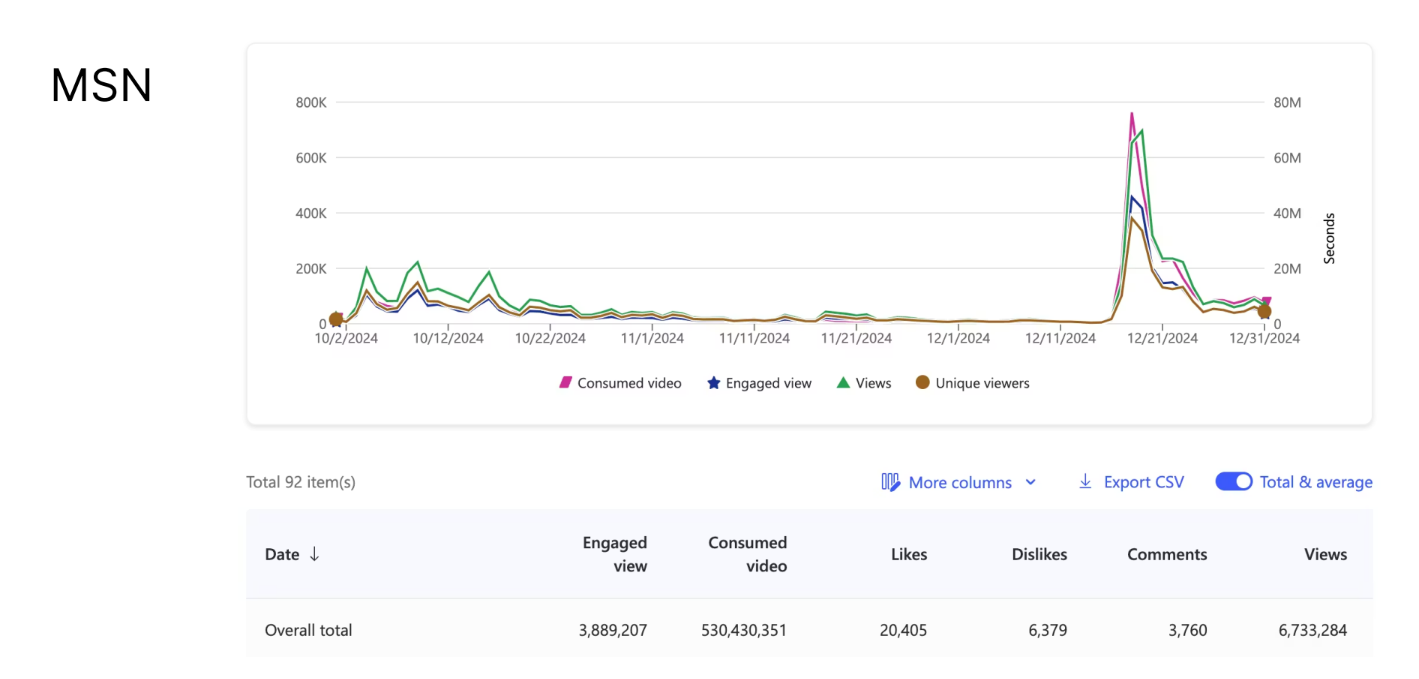The width and height of the screenshot is (1419, 679).
Task: Click the brown data point at 12/31/2024
Action: (1264, 312)
